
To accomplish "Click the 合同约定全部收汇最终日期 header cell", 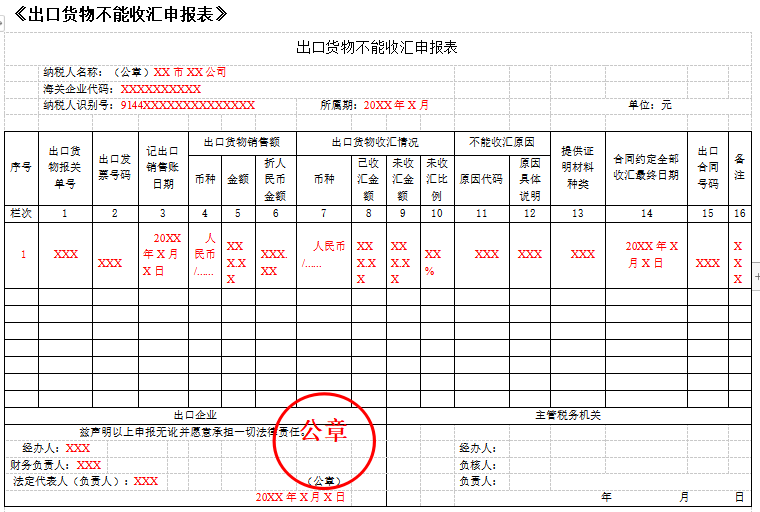I will 646,167.
